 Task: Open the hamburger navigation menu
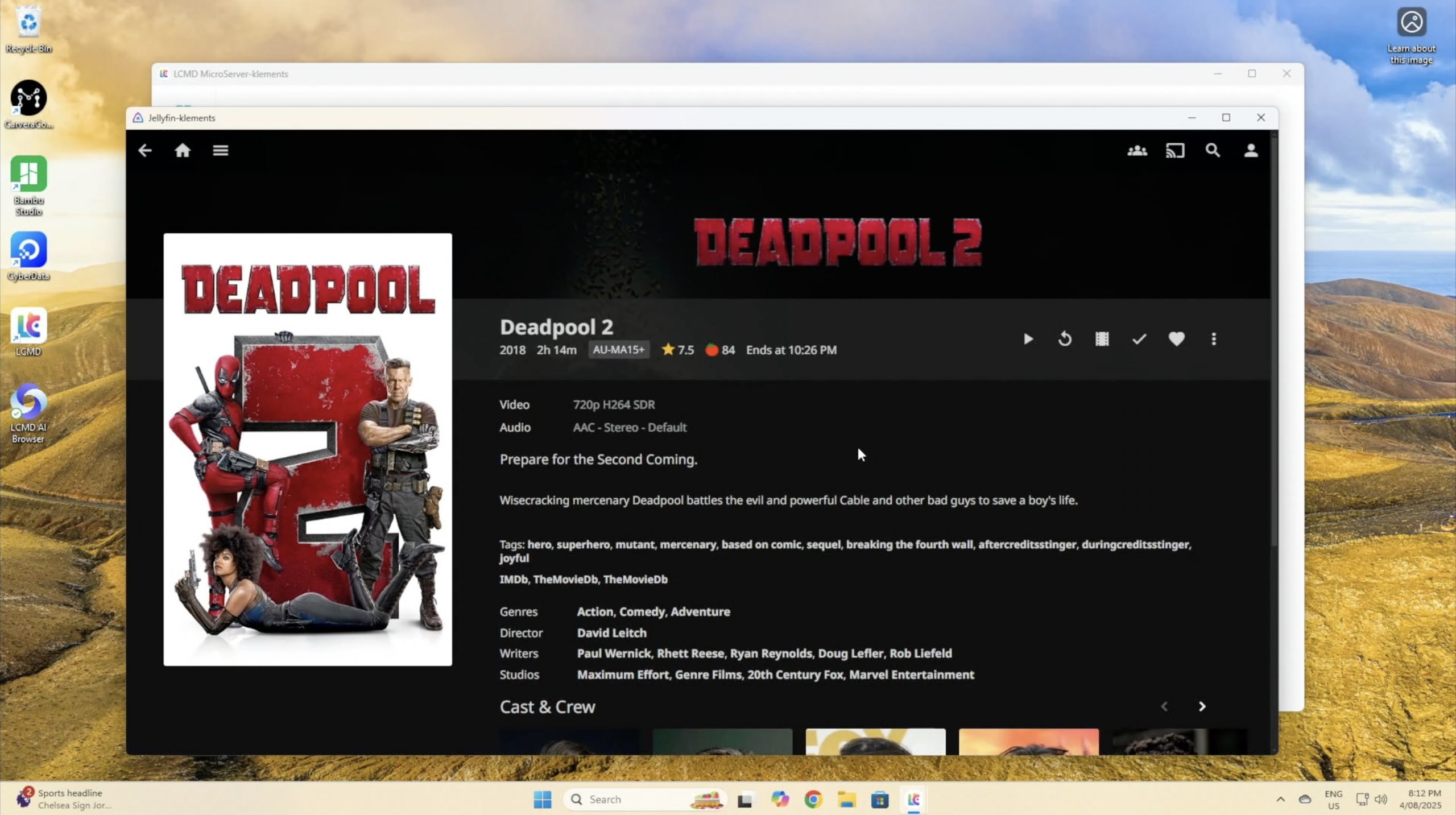tap(221, 151)
